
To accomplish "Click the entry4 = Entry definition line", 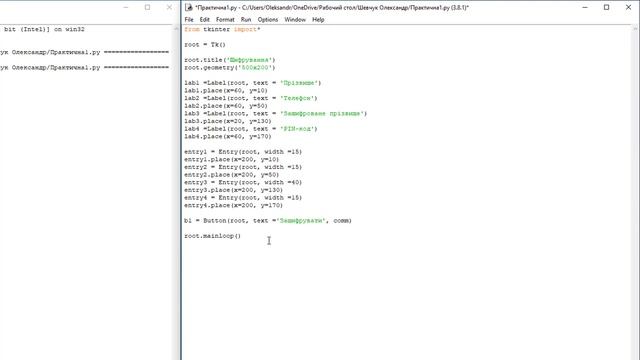I will click(x=243, y=198).
